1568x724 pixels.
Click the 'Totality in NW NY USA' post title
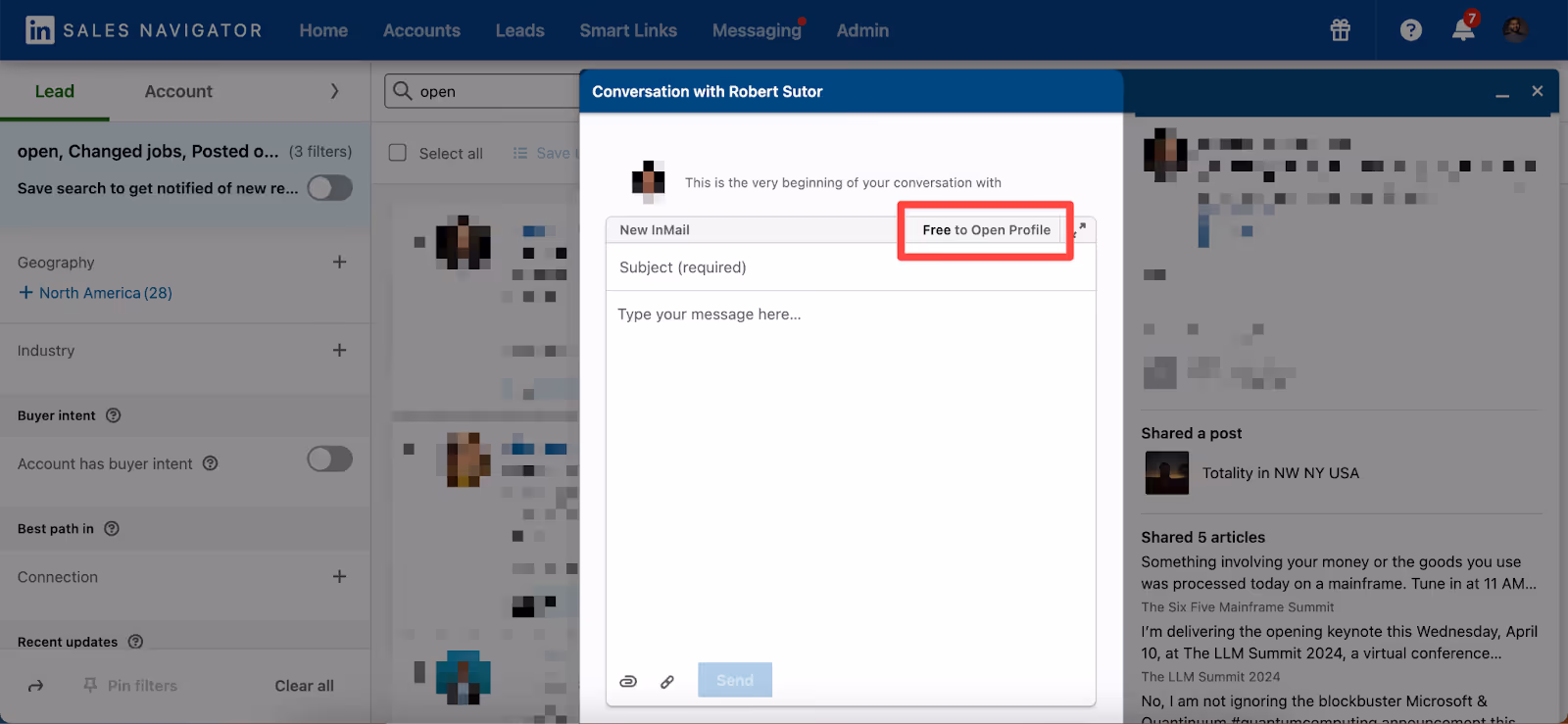click(x=1281, y=473)
